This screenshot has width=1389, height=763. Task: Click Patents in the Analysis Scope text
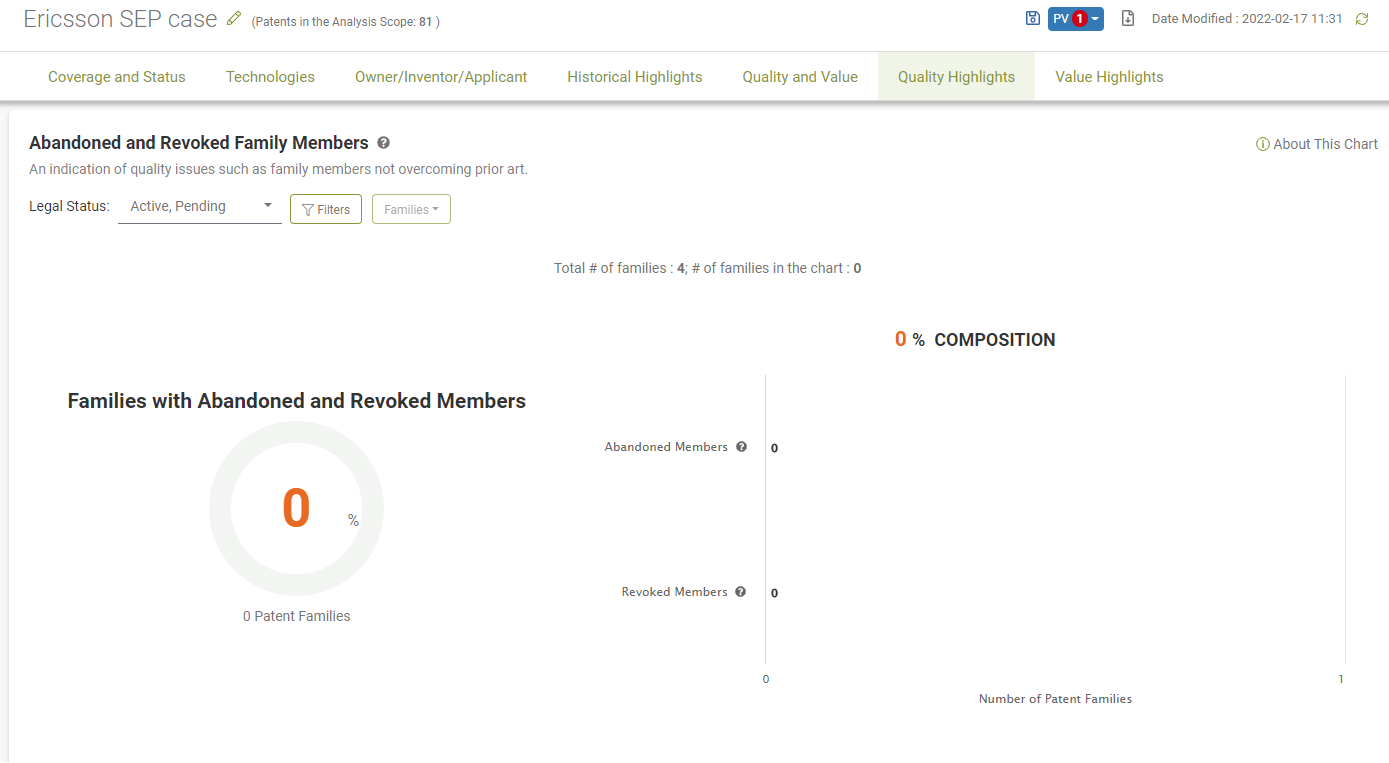click(x=346, y=21)
